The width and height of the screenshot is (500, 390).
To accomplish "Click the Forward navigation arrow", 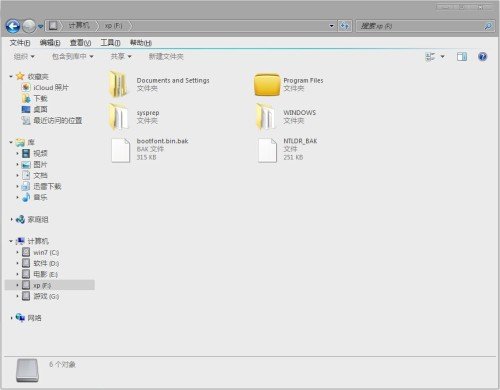I will pos(29,26).
